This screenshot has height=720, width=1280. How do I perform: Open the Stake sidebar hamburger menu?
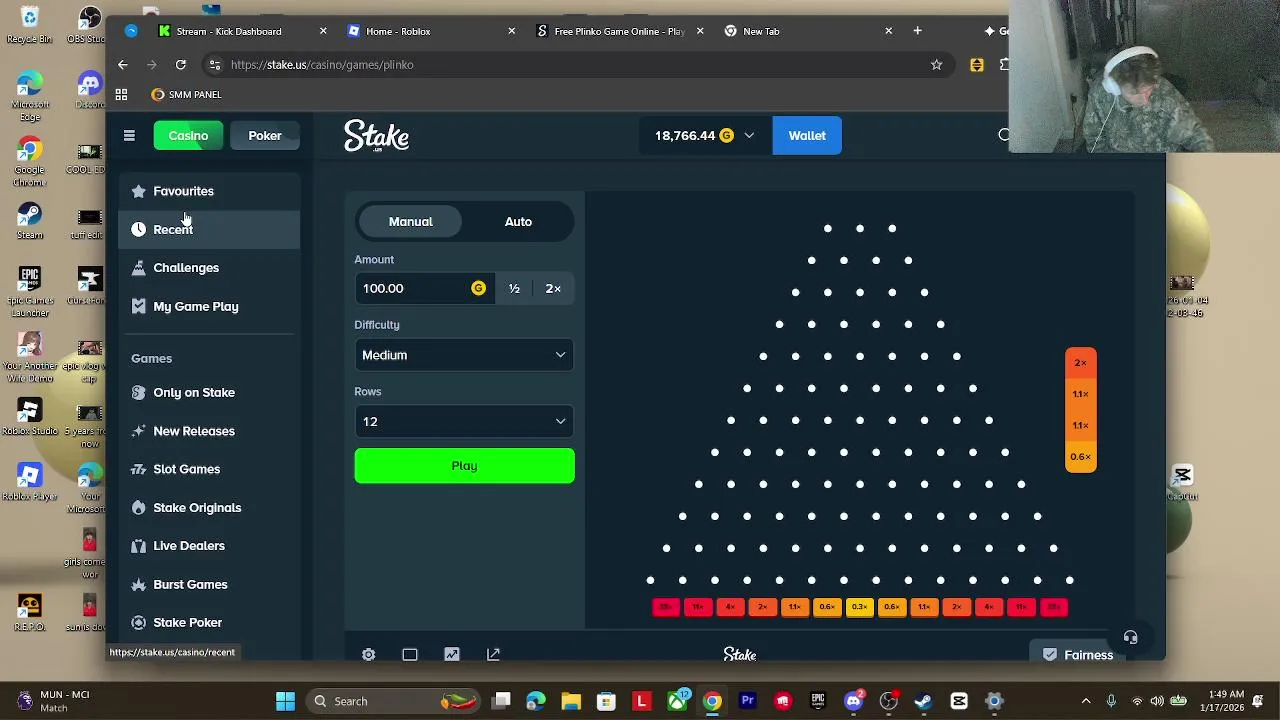click(129, 135)
